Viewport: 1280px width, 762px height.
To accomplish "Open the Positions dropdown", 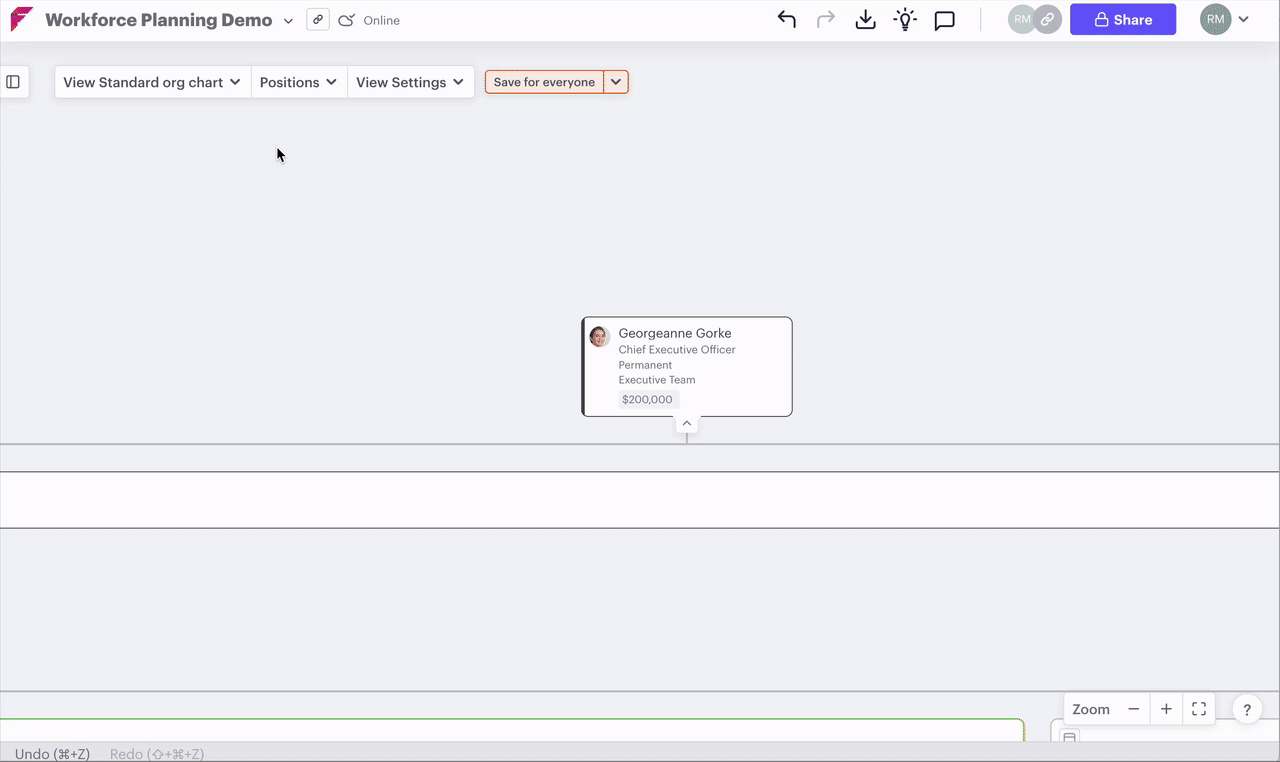I will tap(298, 81).
